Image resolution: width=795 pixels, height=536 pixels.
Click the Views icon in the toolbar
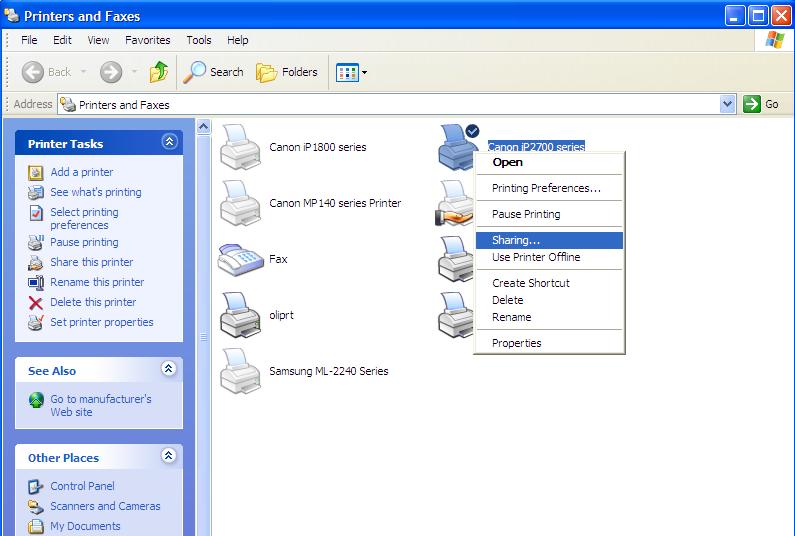pos(347,73)
